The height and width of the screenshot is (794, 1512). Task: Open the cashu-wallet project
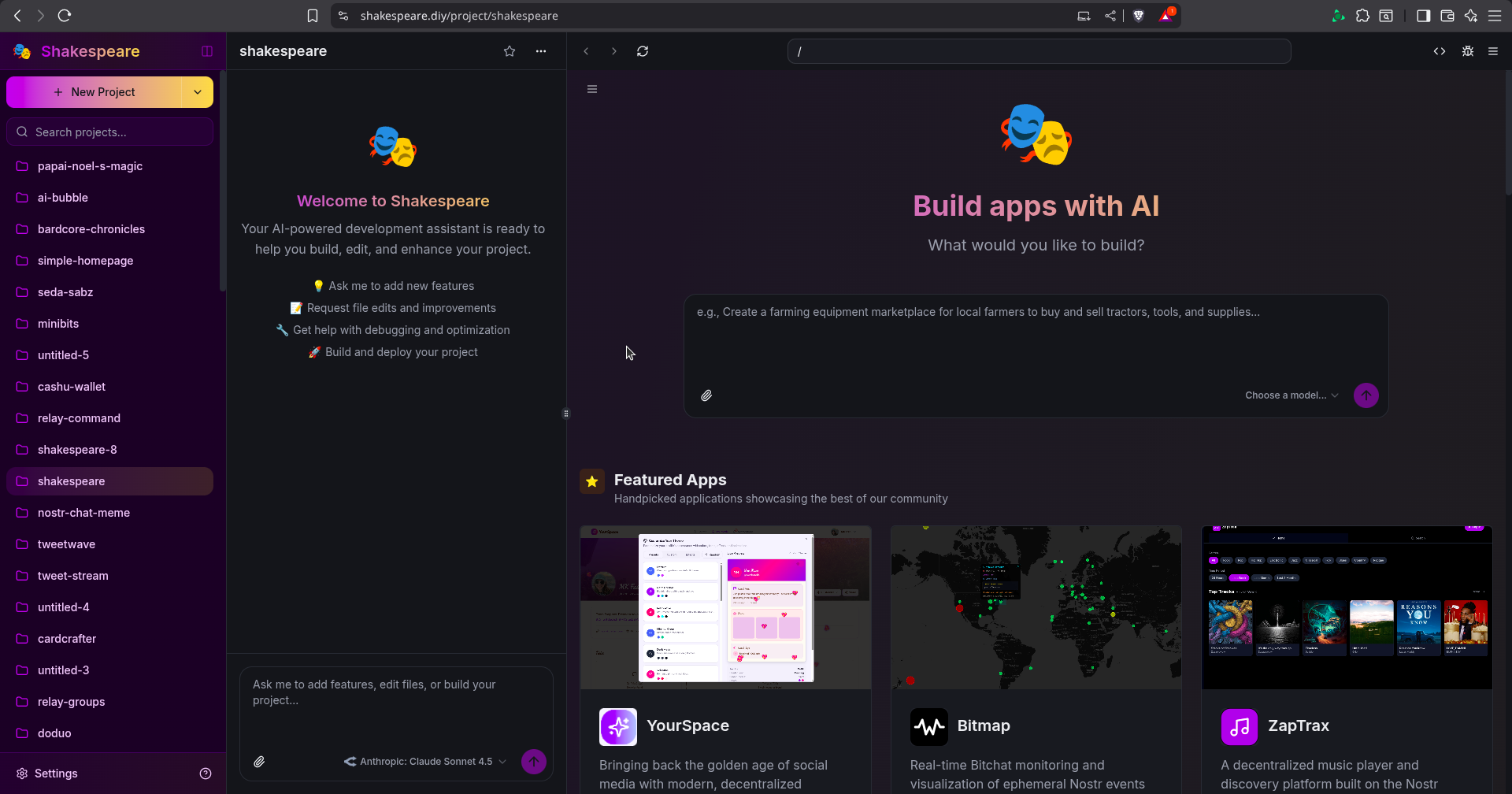(72, 387)
